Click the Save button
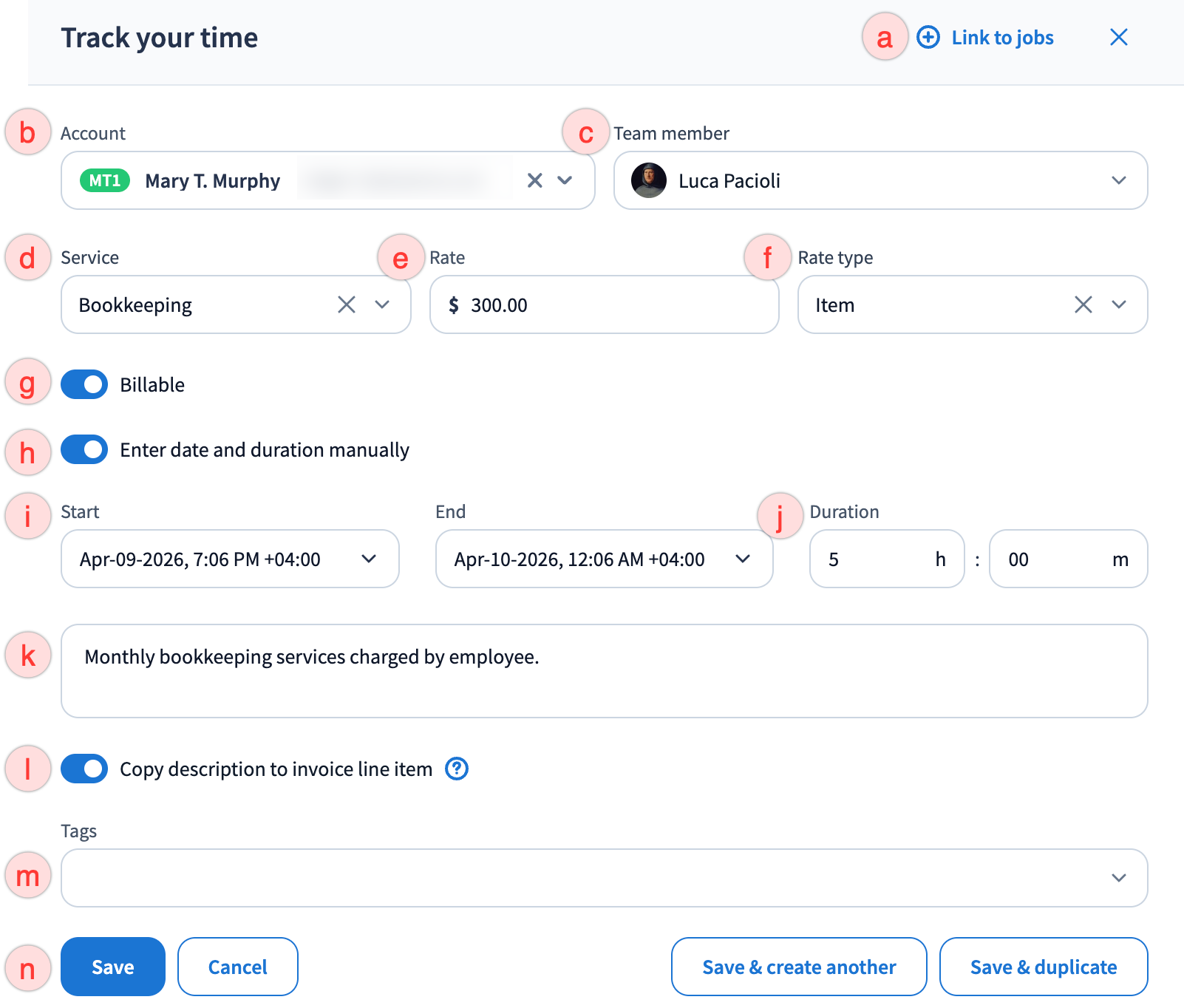This screenshot has width=1184, height=1008. coord(113,967)
